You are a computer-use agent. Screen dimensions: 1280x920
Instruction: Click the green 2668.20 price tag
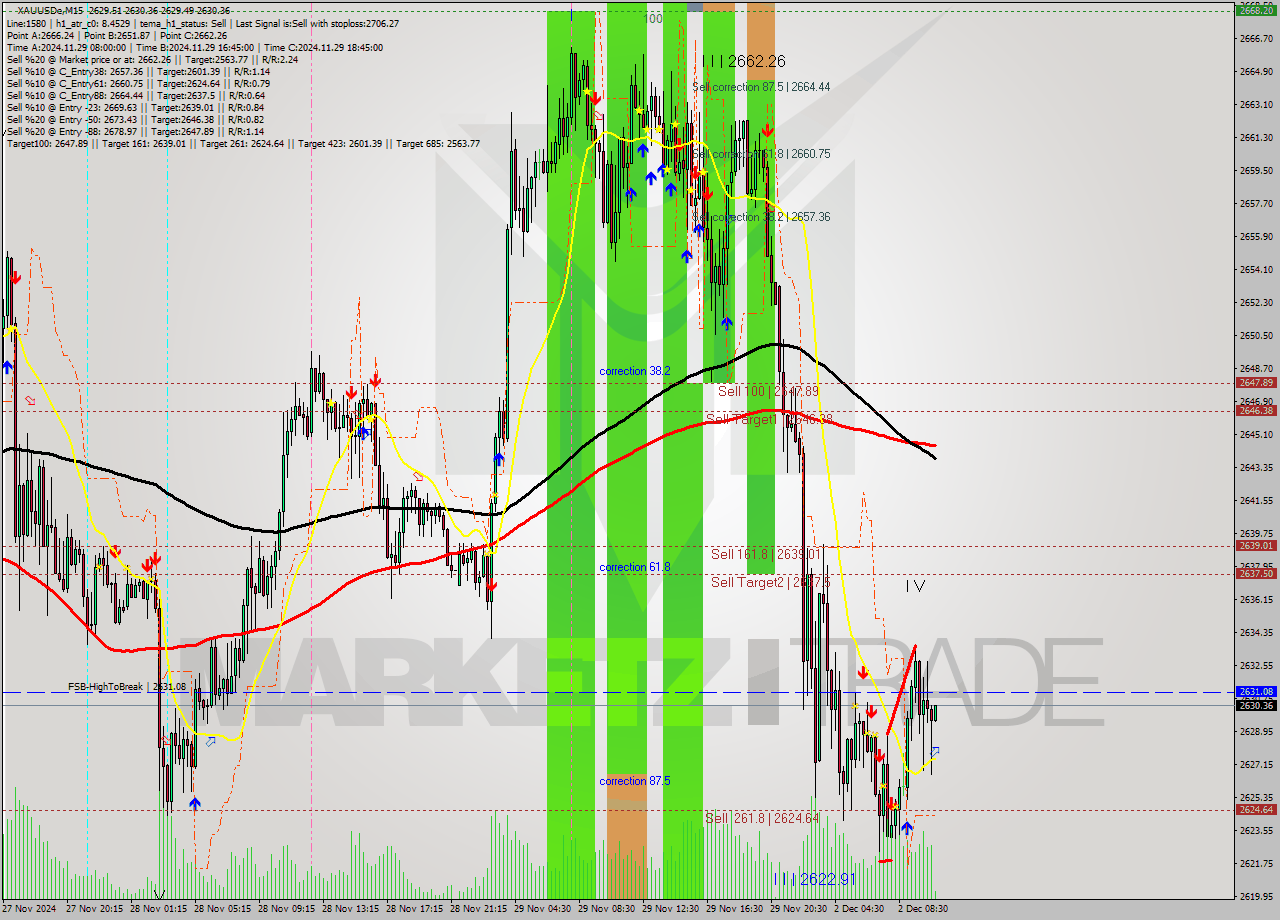(x=1255, y=10)
